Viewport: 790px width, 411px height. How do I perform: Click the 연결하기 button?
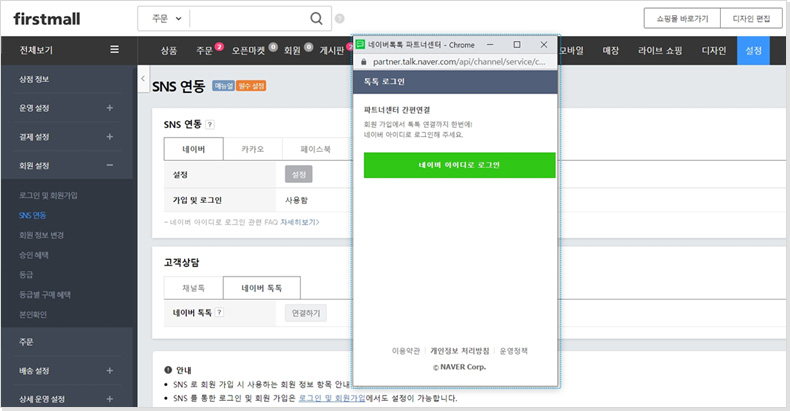pos(306,313)
